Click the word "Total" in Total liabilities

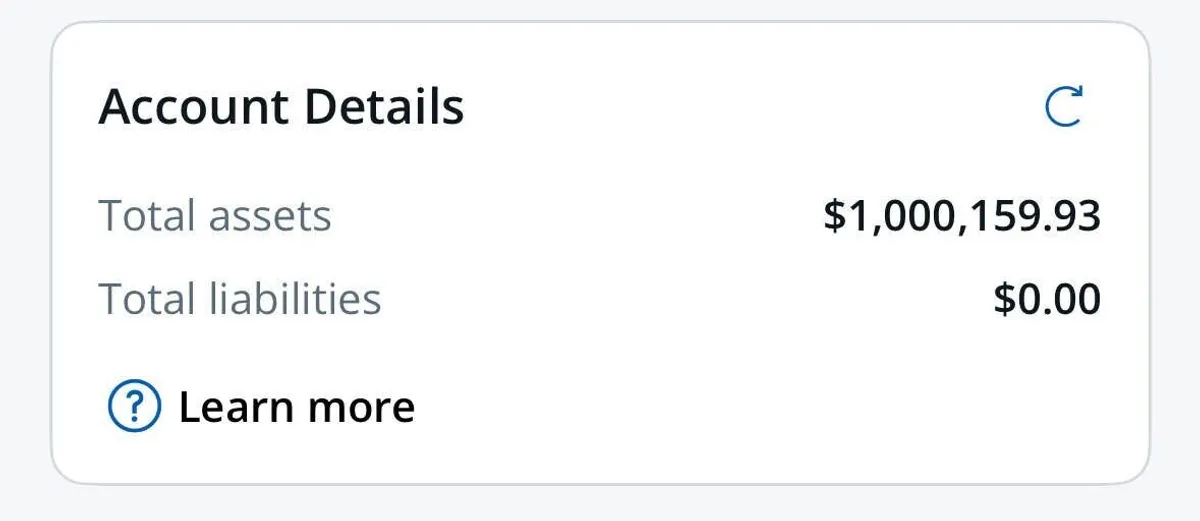point(147,299)
